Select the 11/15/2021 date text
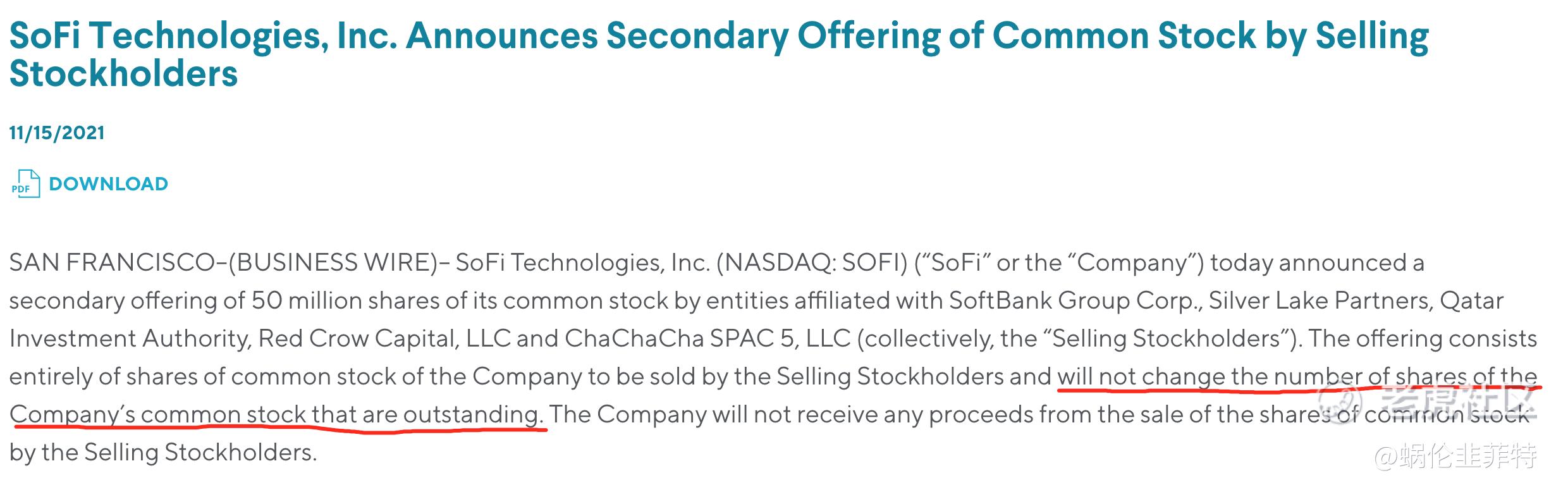The width and height of the screenshot is (1568, 492). (57, 133)
